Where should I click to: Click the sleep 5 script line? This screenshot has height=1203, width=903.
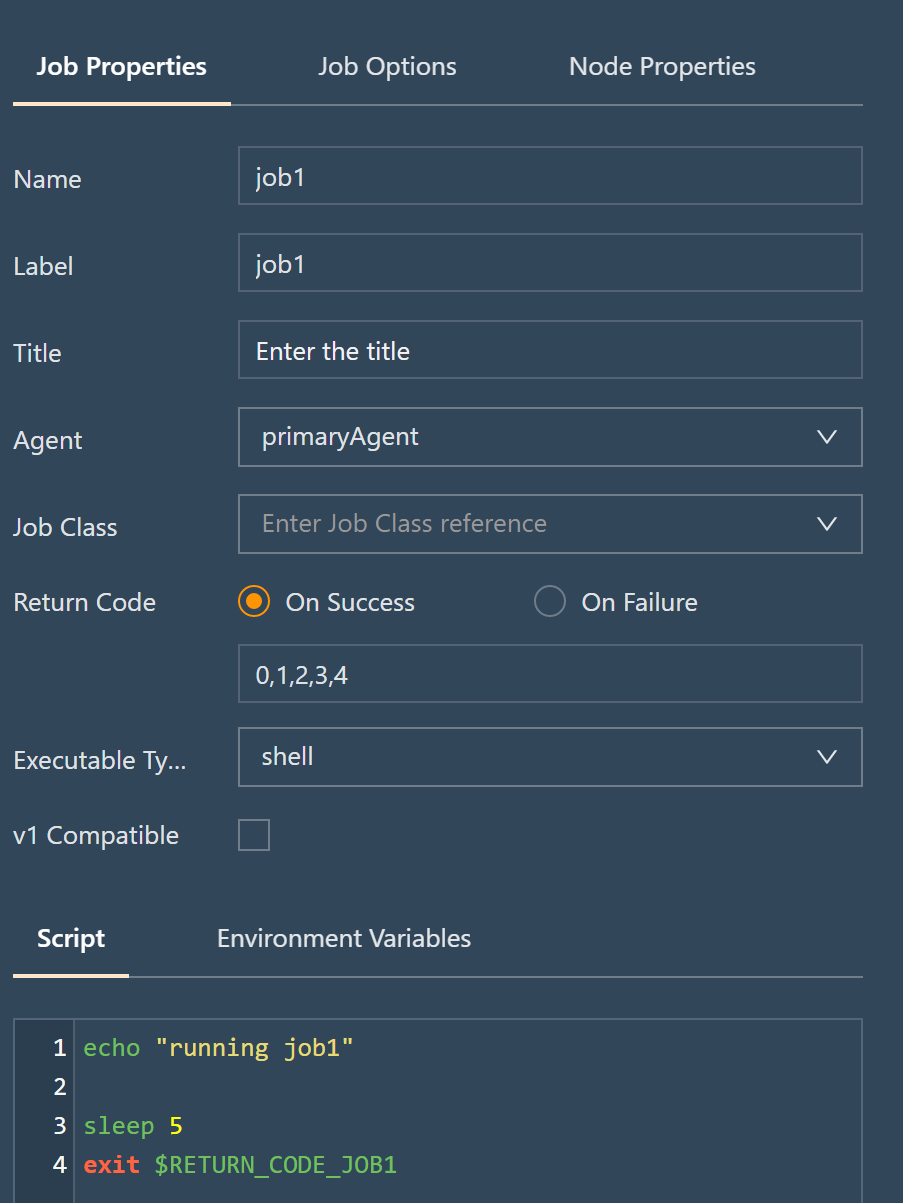133,1126
